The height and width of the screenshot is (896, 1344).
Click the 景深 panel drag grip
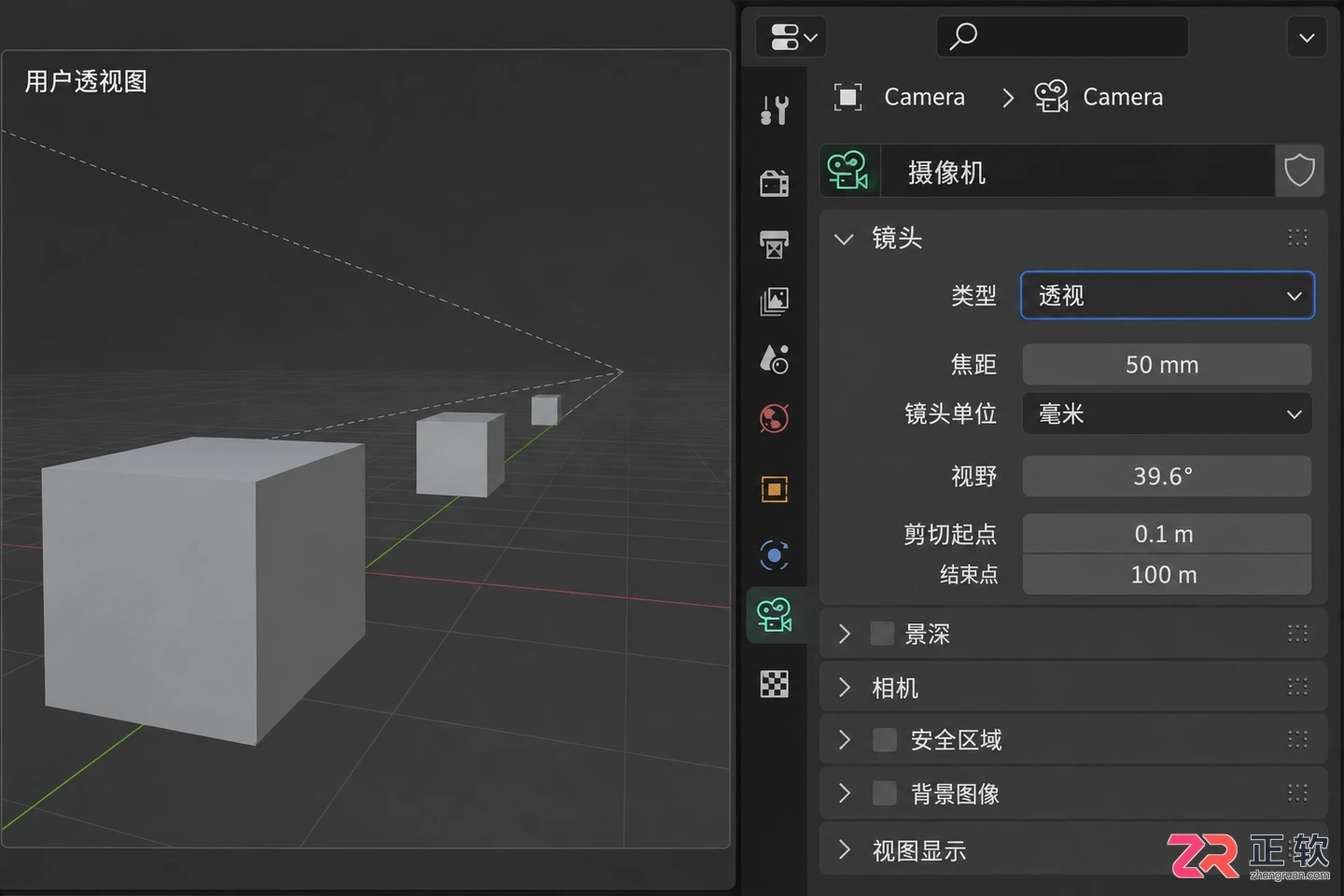point(1297,634)
